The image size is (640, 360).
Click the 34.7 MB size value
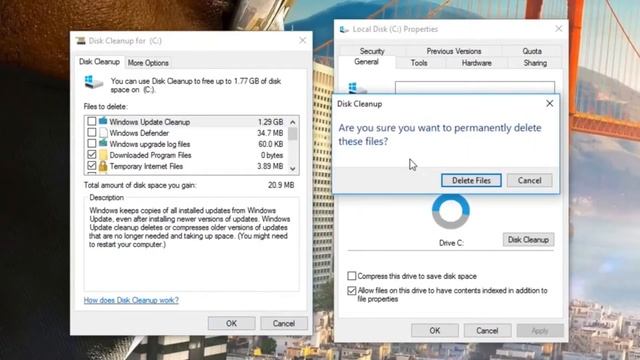pos(270,133)
